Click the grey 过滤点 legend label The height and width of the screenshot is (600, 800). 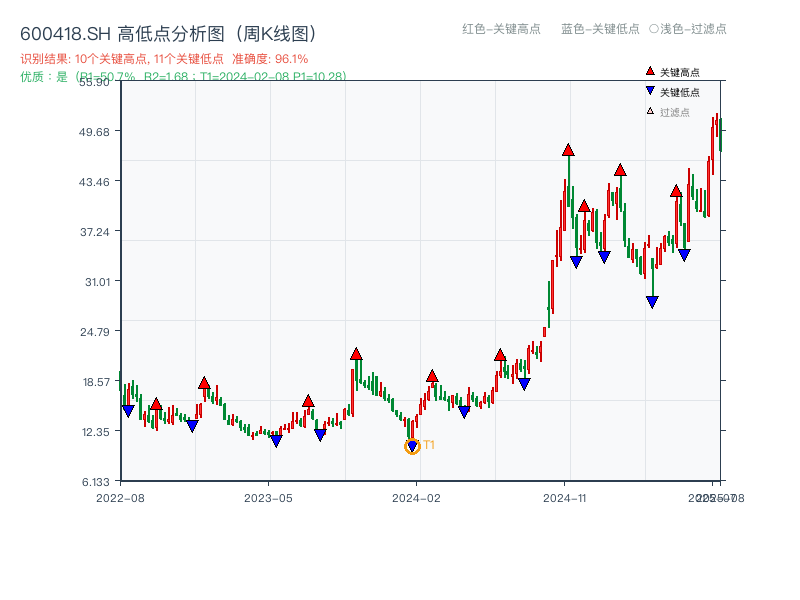tap(674, 112)
